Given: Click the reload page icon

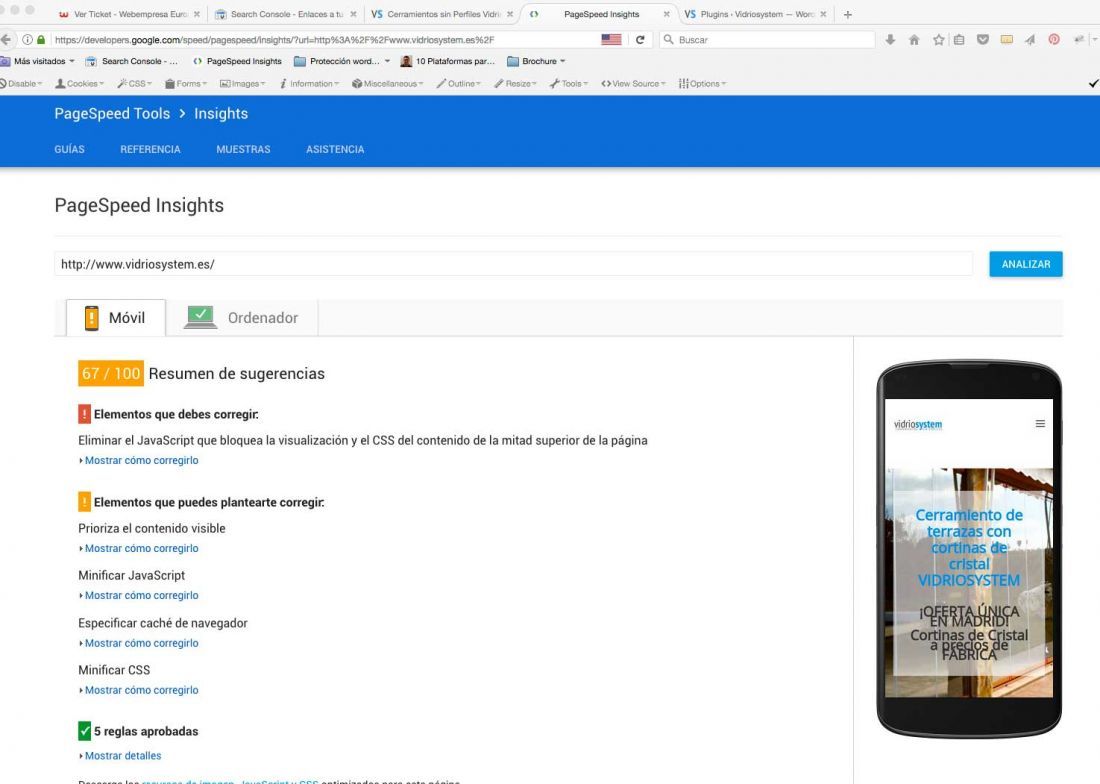Looking at the screenshot, I should pyautogui.click(x=640, y=40).
